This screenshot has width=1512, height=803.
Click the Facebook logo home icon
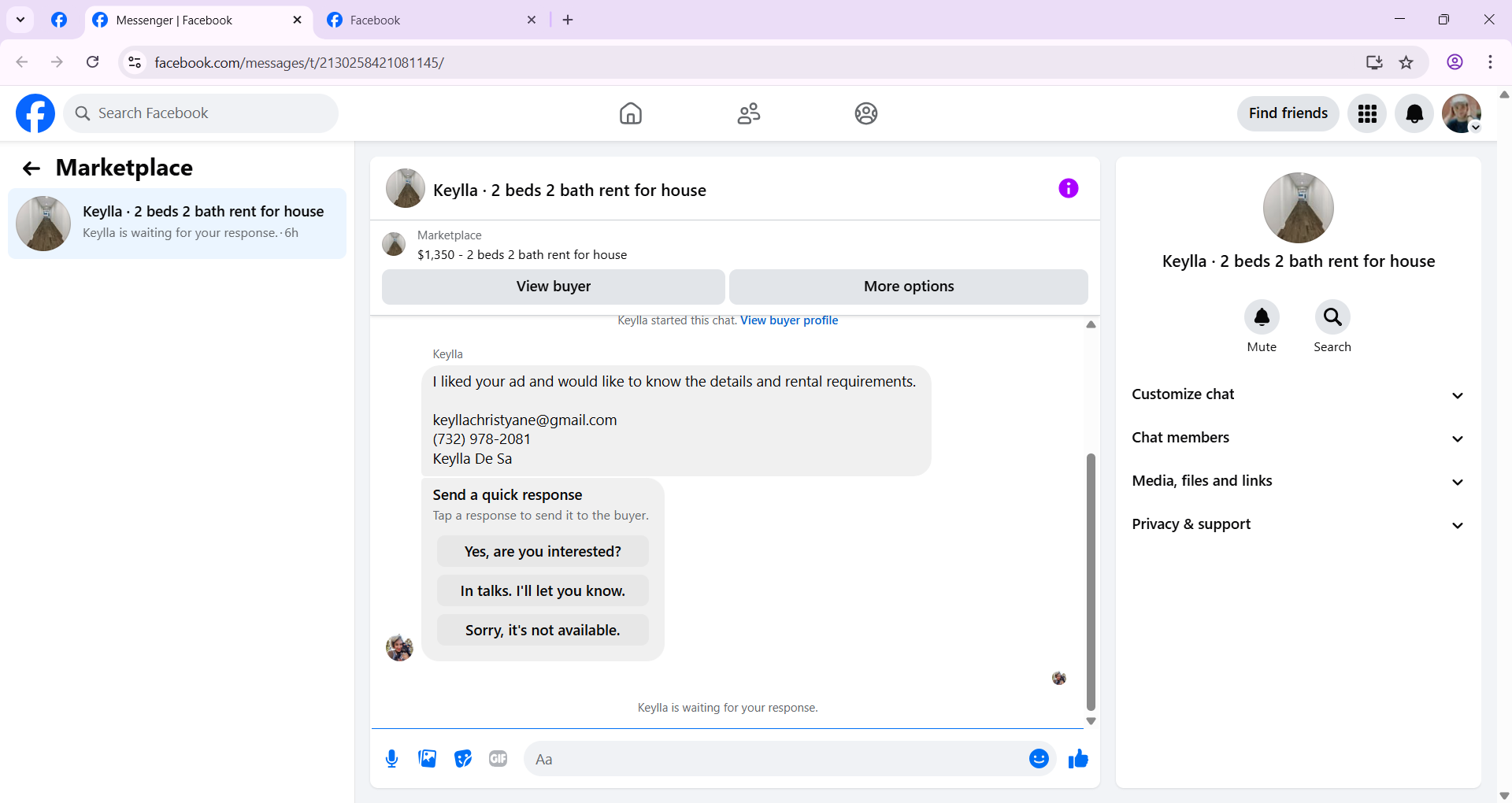tap(35, 113)
